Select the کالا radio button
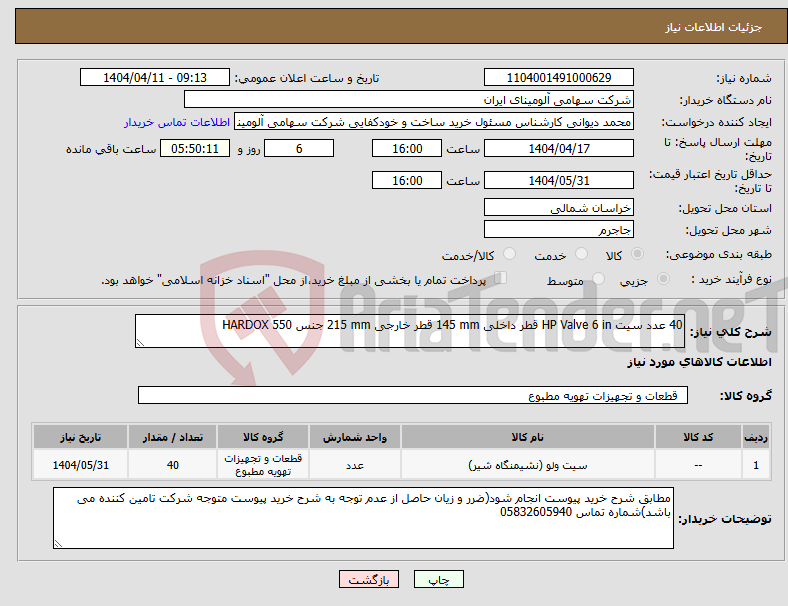 point(637,254)
